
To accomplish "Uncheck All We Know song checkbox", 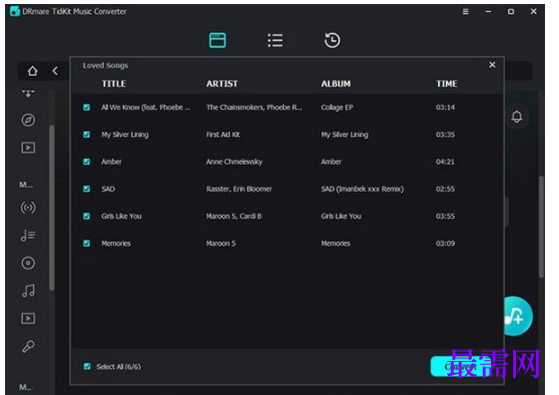I will 87,107.
